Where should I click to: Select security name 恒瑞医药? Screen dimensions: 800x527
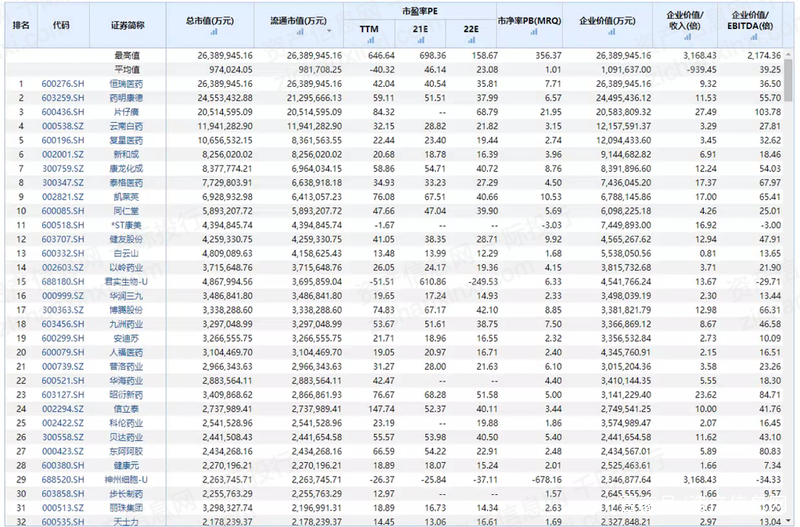tap(127, 84)
